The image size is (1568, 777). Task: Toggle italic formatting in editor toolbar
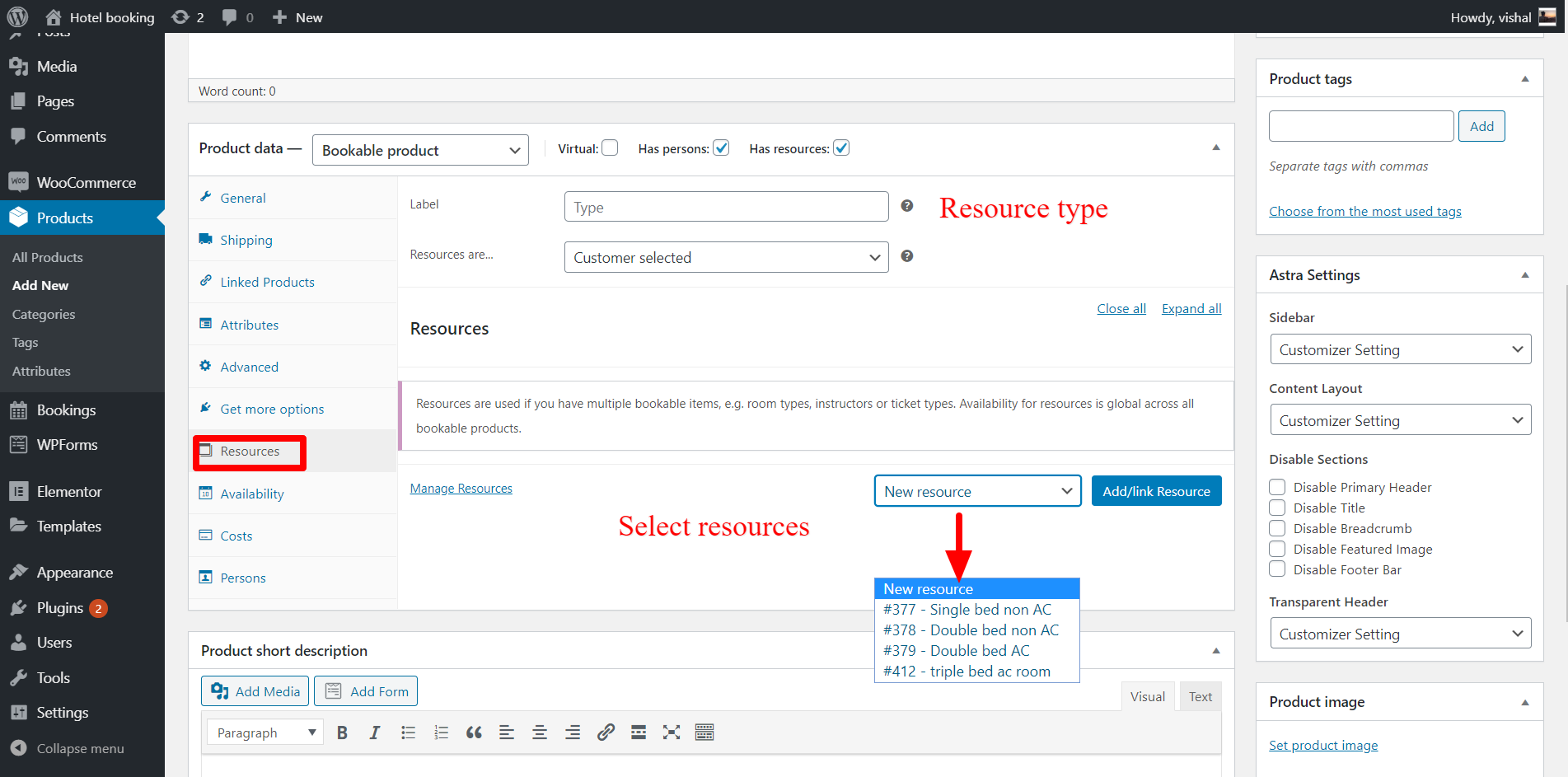coord(375,733)
